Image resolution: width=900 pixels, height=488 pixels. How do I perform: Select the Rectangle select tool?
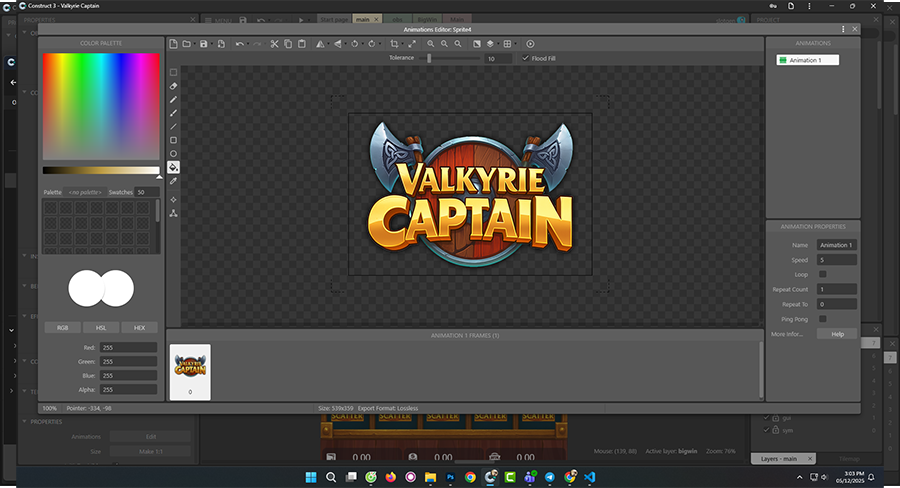(174, 73)
